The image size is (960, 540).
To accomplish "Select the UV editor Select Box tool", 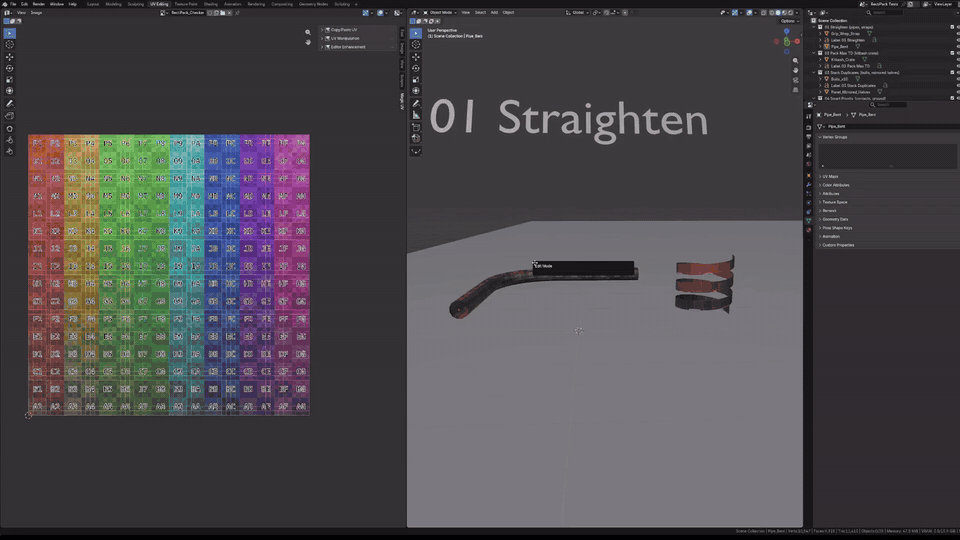I will (x=10, y=33).
